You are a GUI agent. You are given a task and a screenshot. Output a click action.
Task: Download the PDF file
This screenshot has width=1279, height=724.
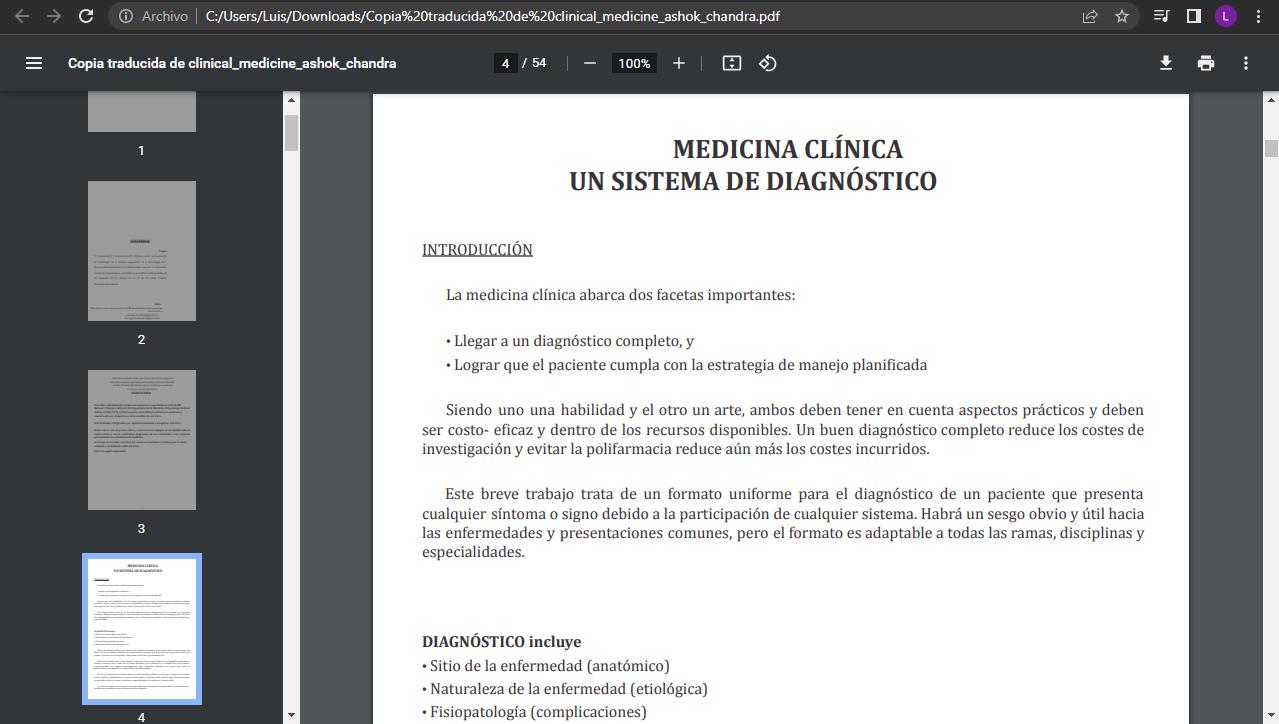click(x=1166, y=63)
